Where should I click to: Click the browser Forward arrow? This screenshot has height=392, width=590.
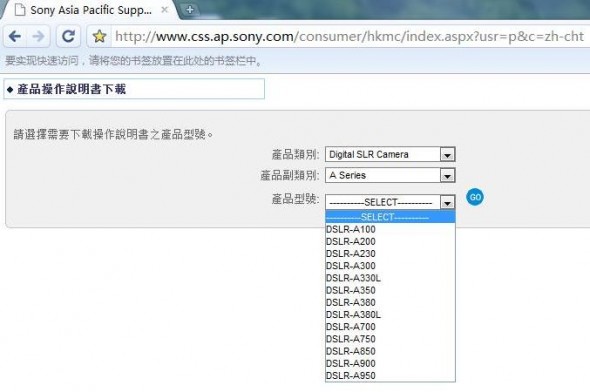[38, 36]
